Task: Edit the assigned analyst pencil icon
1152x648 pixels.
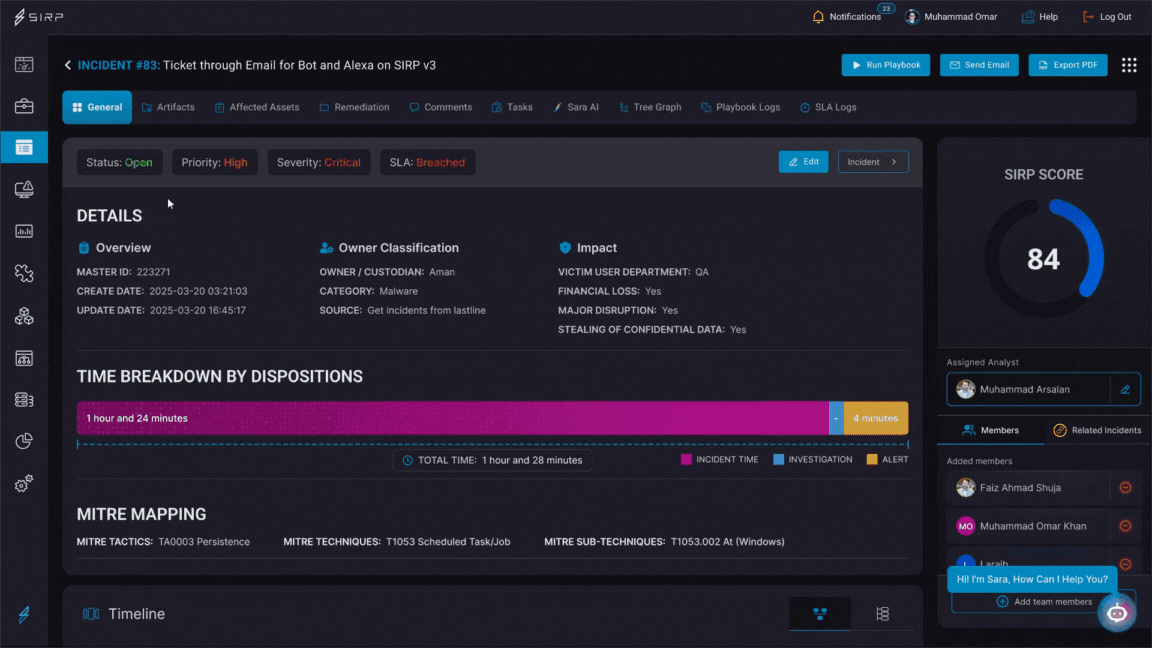Action: pyautogui.click(x=1125, y=389)
